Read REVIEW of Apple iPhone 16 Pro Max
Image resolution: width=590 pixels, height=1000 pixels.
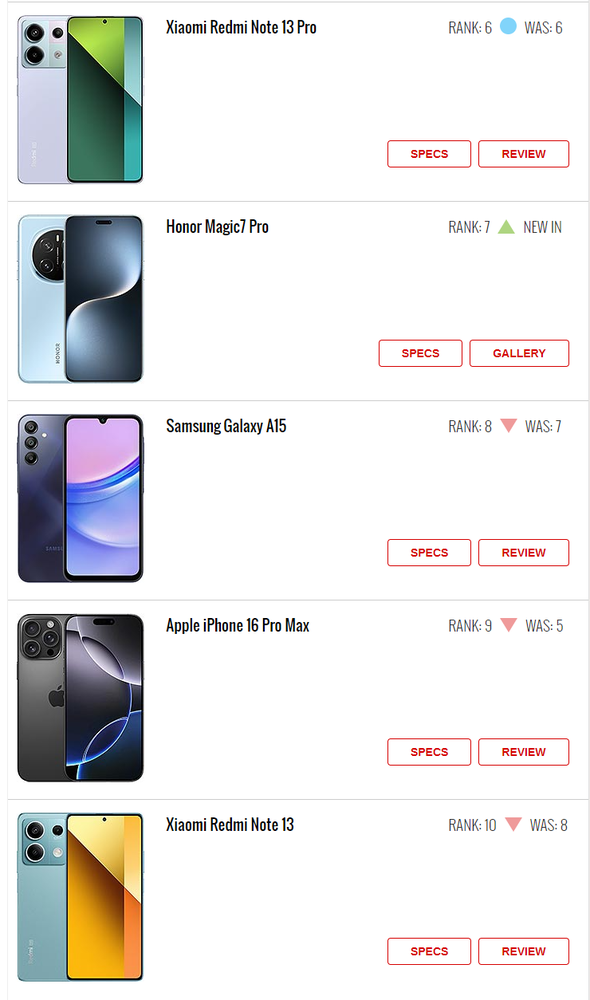(x=524, y=752)
